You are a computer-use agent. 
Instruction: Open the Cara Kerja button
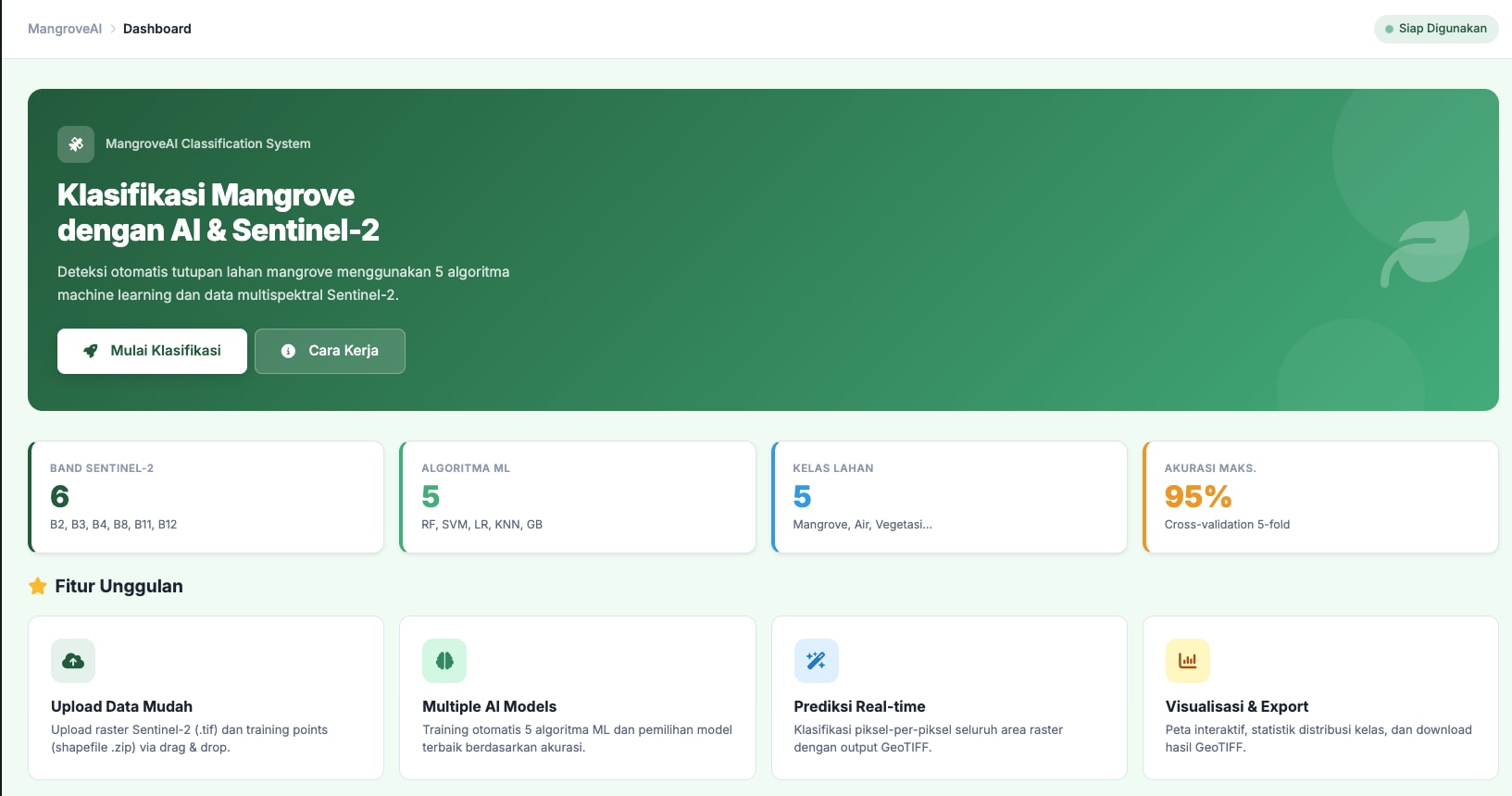click(x=330, y=351)
